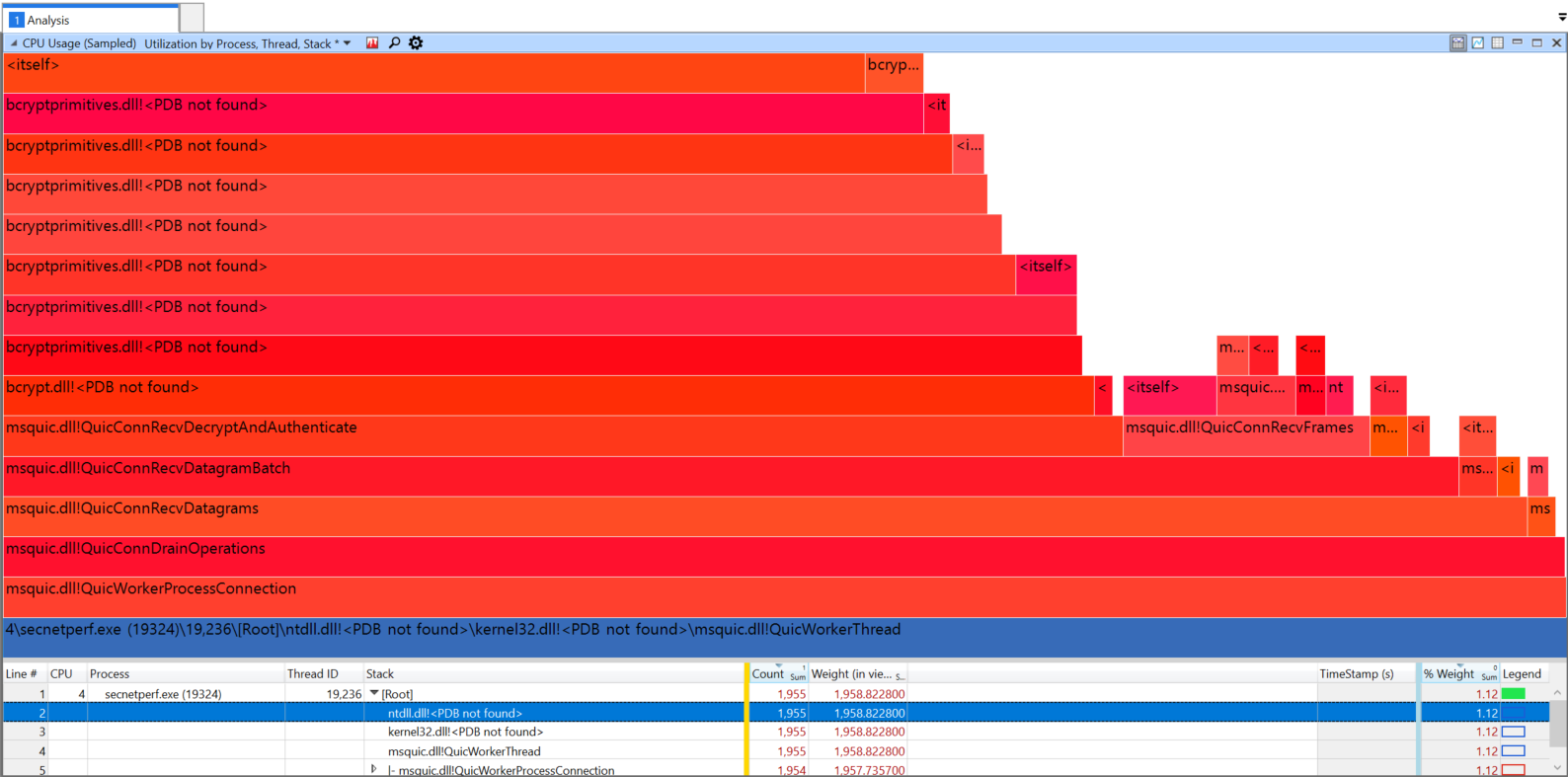Click the Count column header
1568x777 pixels.
tap(779, 673)
